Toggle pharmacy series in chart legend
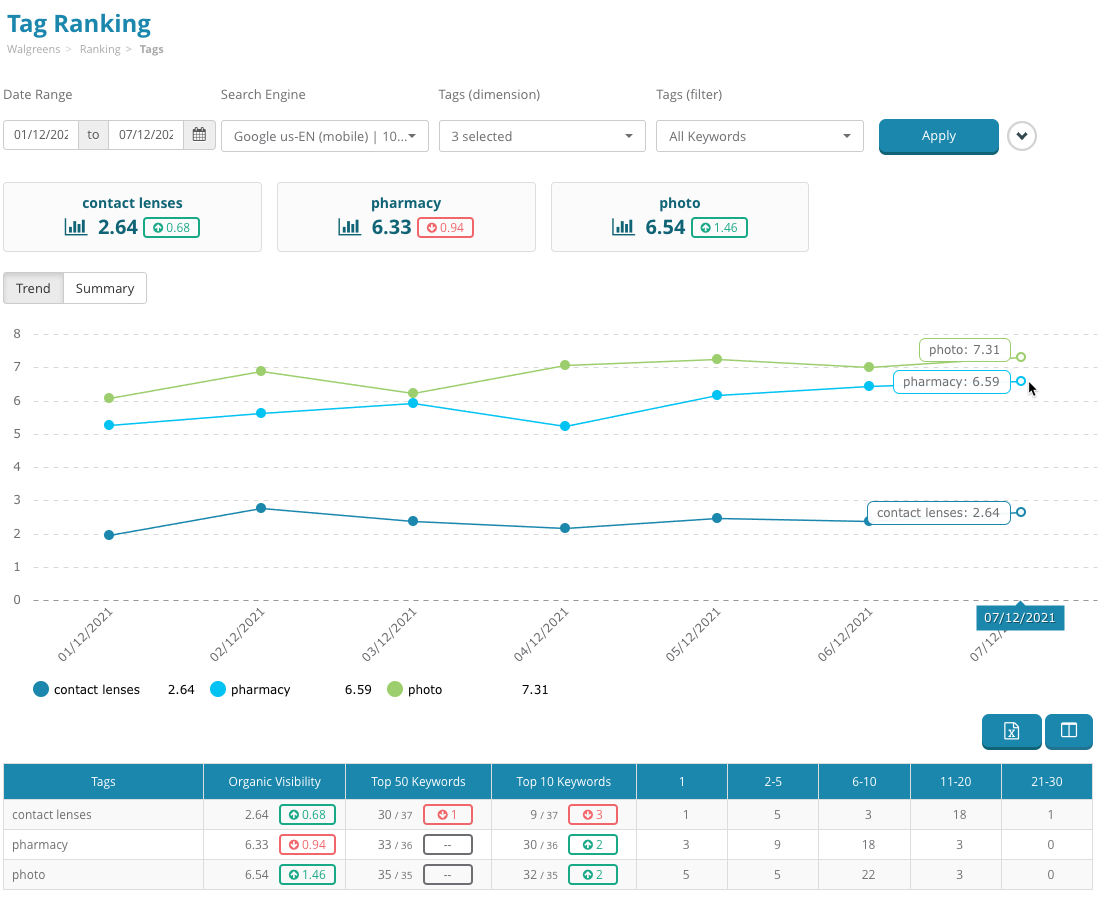Screen dimensions: 1104x904 [x=250, y=689]
